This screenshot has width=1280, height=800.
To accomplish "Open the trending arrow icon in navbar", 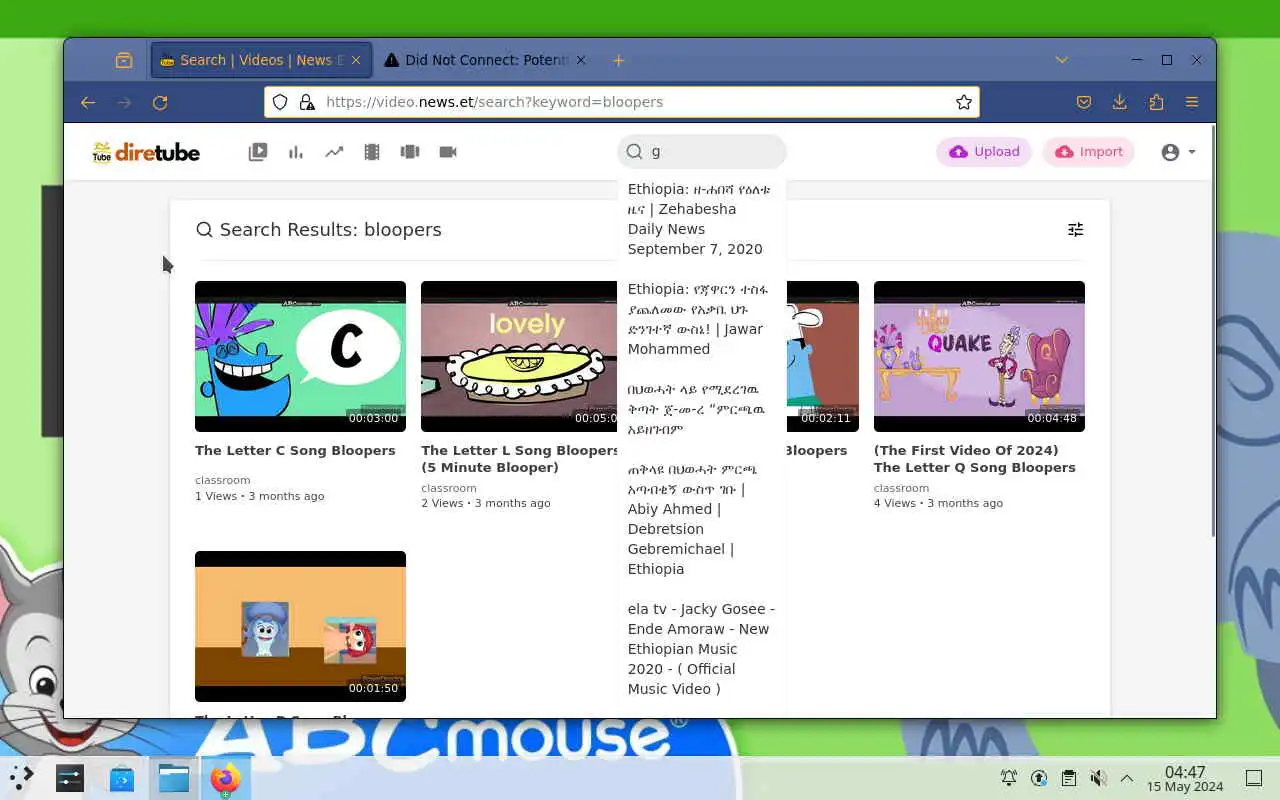I will (x=334, y=152).
